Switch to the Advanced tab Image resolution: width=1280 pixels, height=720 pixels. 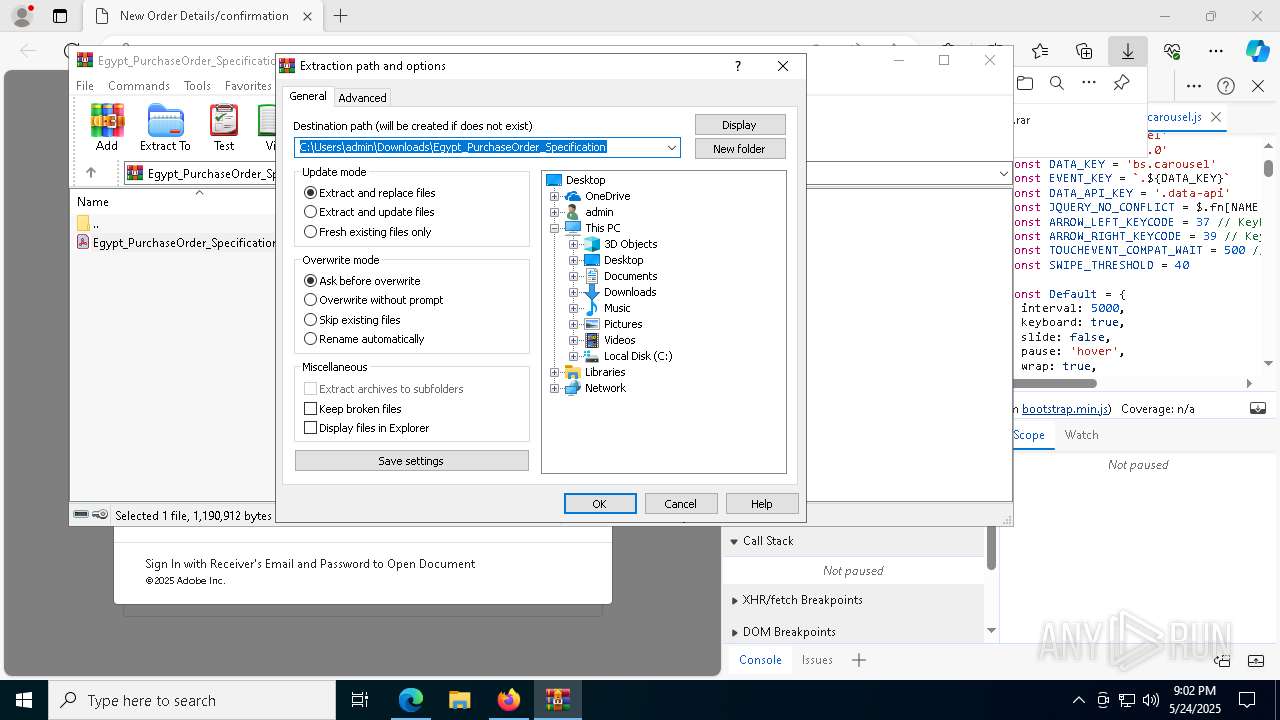point(362,98)
